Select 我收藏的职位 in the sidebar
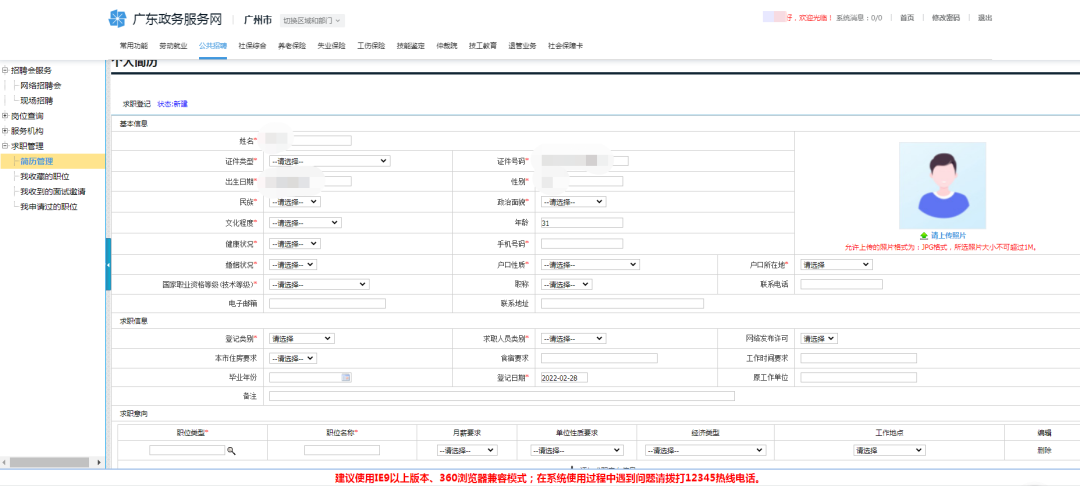 pos(52,176)
